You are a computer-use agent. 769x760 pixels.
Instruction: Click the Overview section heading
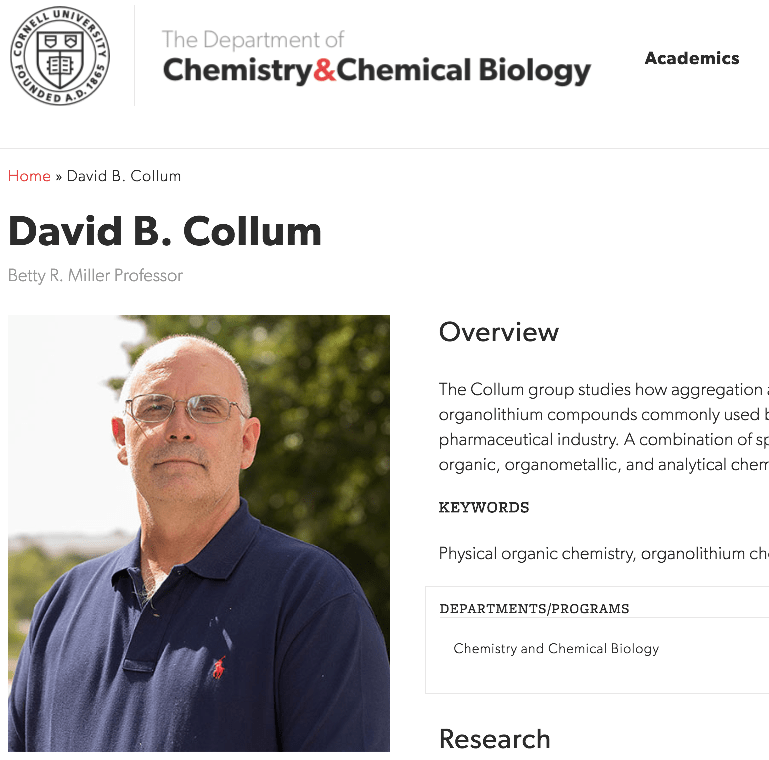499,332
